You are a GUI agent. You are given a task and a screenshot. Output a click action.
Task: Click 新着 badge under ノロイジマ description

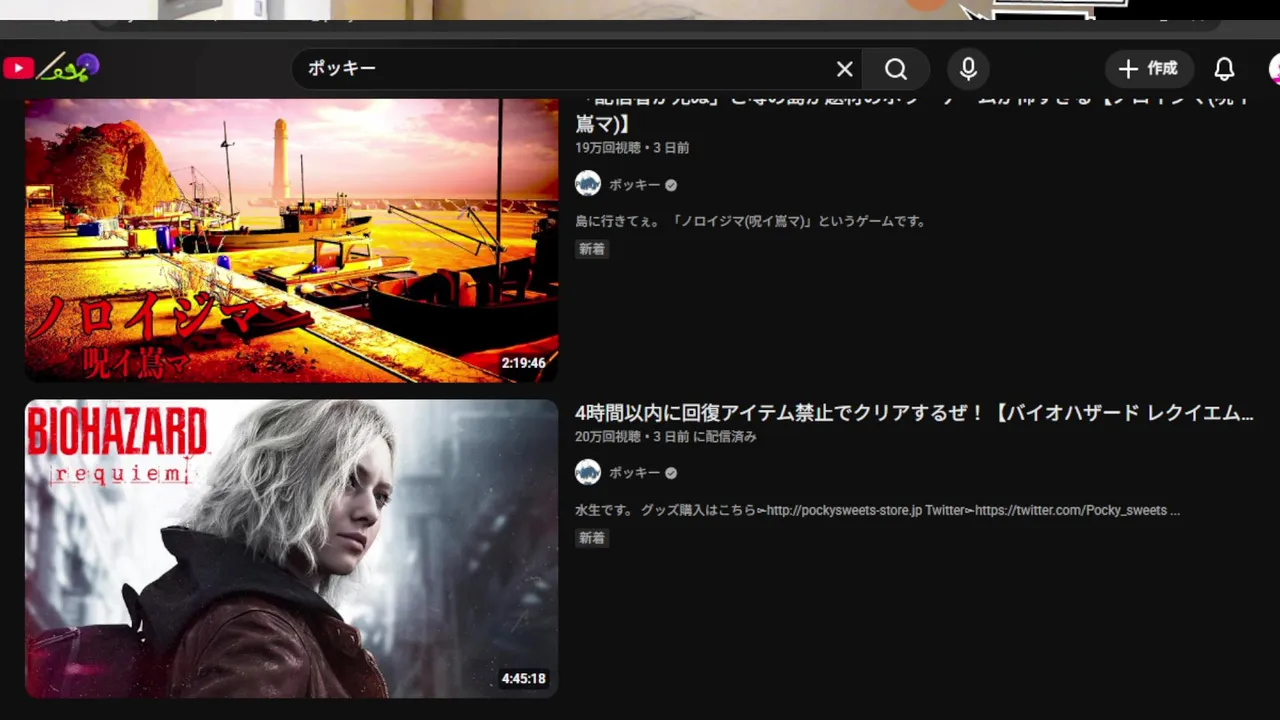[592, 249]
